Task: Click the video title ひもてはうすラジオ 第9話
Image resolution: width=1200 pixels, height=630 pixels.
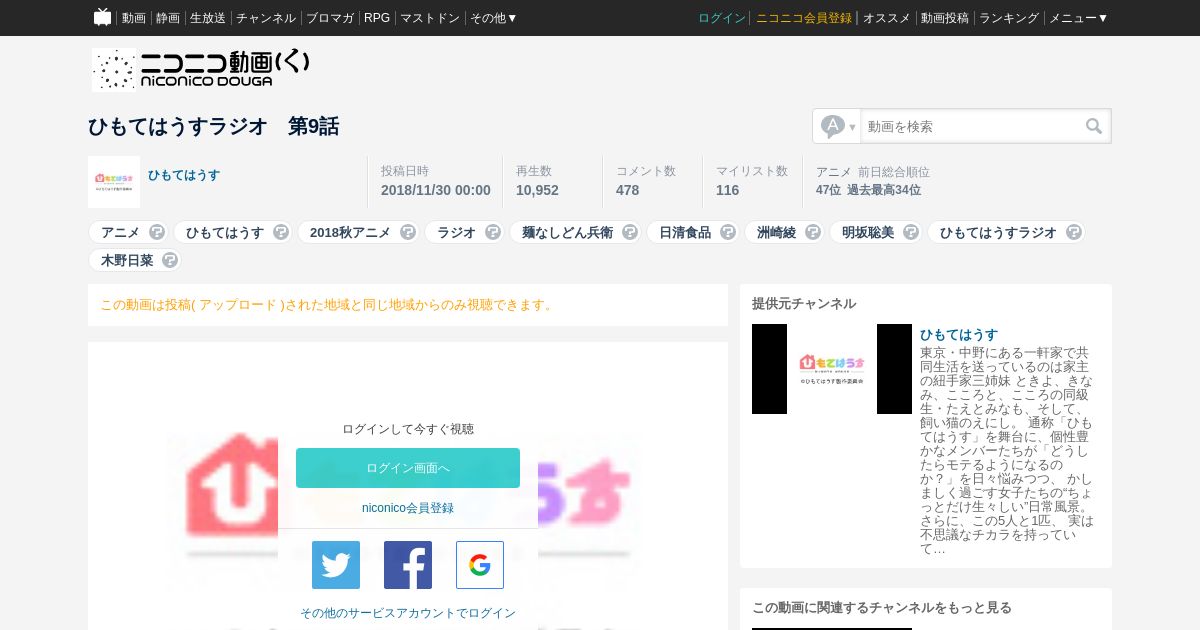Action: coord(213,126)
